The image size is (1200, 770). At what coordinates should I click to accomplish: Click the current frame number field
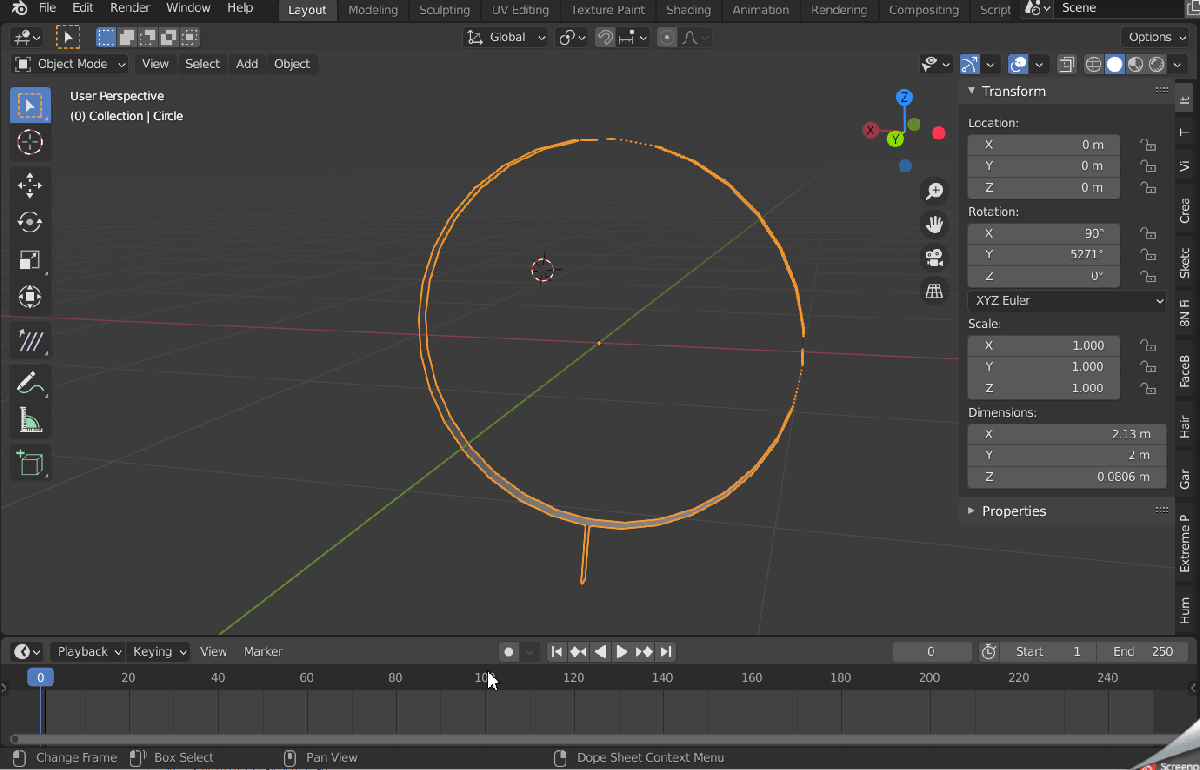932,652
